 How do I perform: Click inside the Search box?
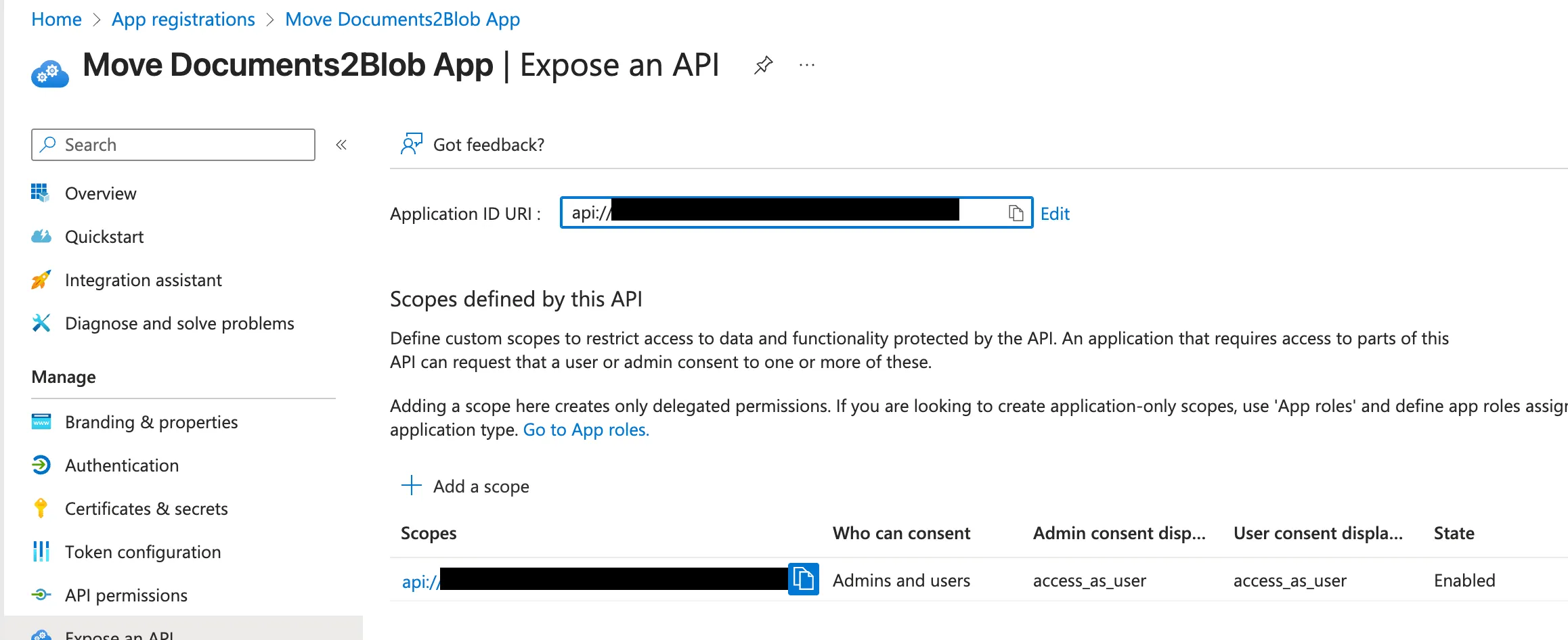(173, 144)
